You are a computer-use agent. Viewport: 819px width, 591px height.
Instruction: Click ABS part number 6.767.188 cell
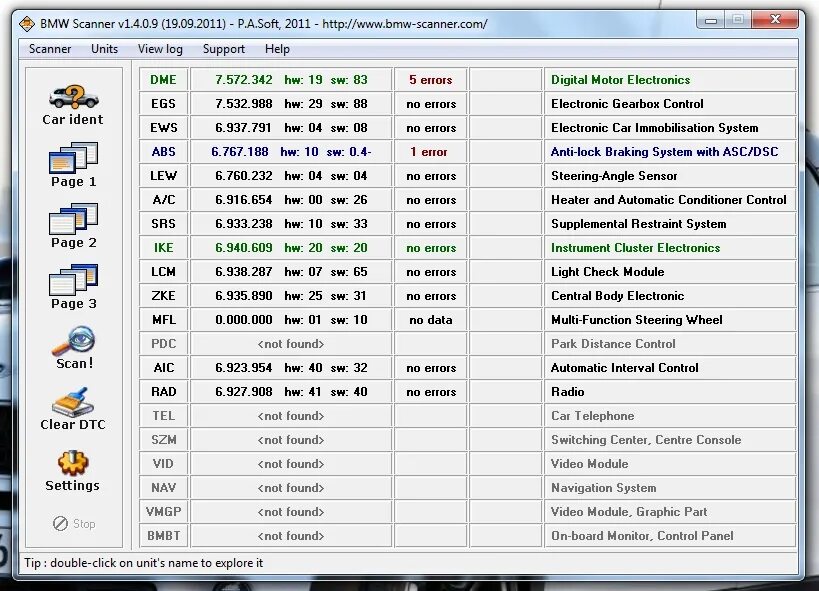pos(291,152)
